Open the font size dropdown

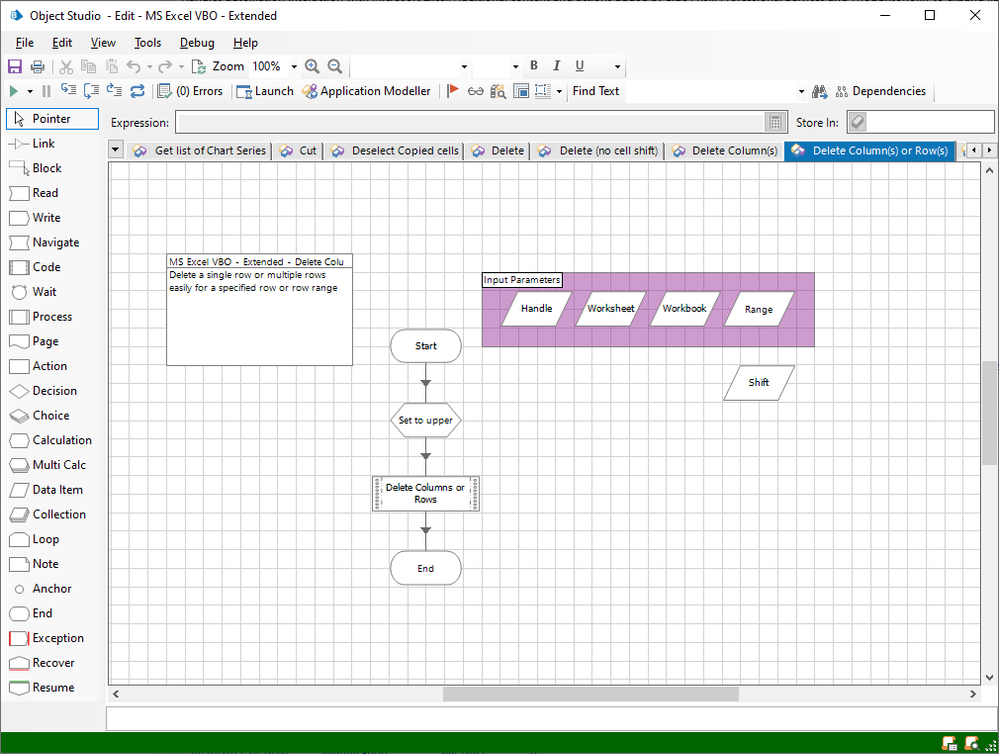(515, 66)
